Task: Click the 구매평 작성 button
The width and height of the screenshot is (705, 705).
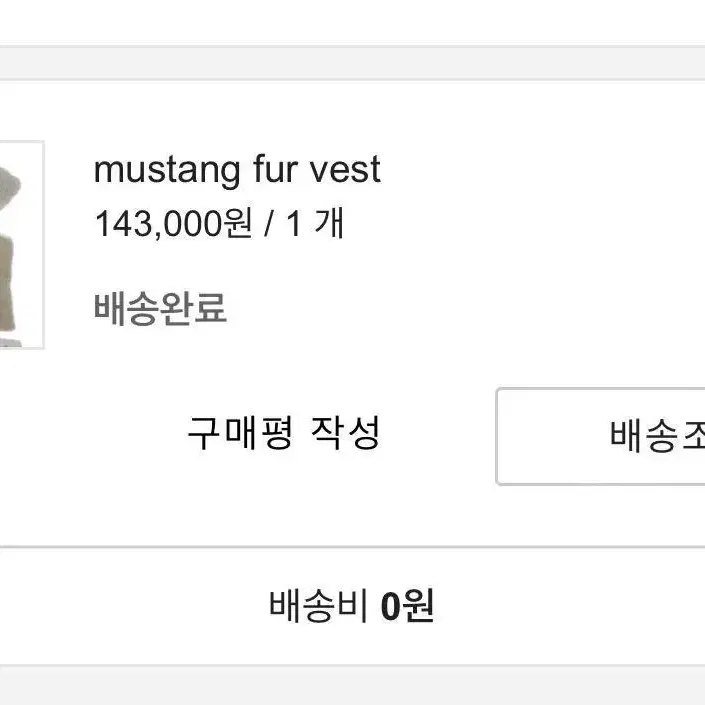Action: [284, 433]
